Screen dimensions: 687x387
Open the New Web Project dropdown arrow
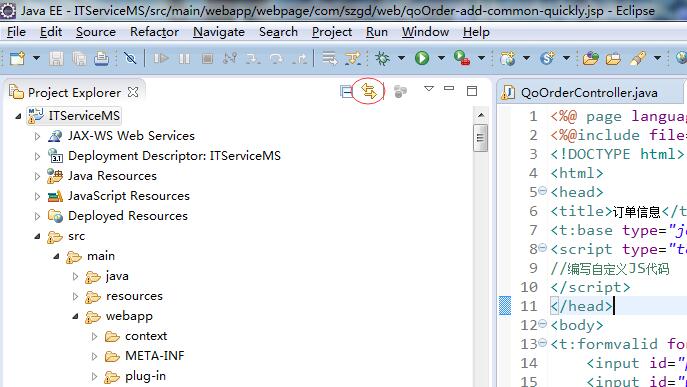point(526,58)
